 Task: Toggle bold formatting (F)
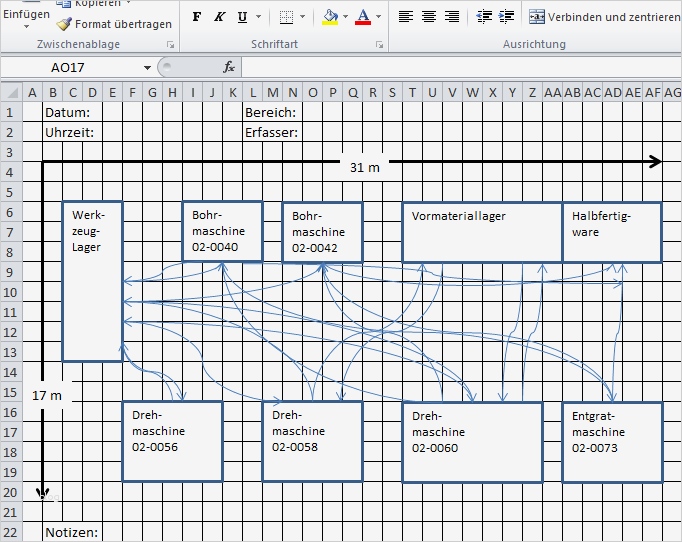click(197, 17)
